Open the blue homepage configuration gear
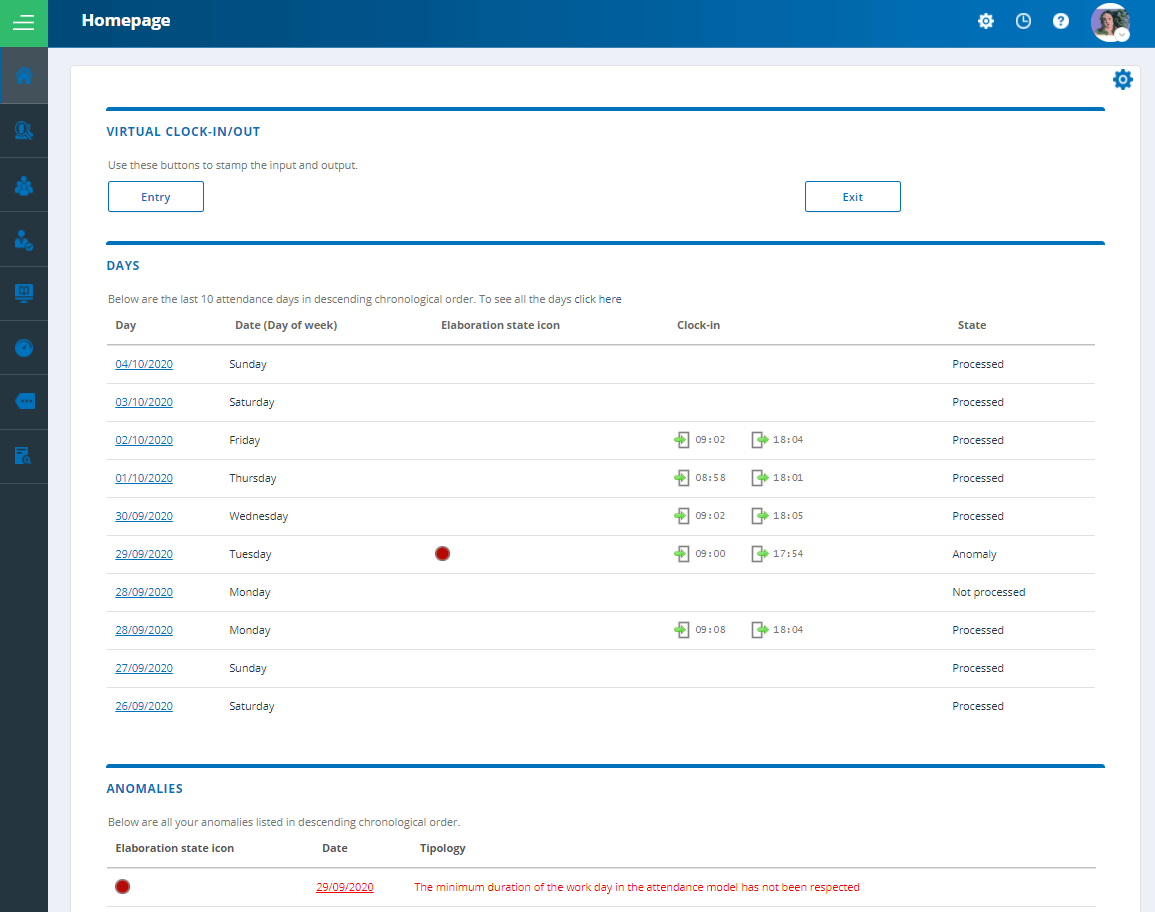This screenshot has width=1155, height=912. pos(1123,80)
